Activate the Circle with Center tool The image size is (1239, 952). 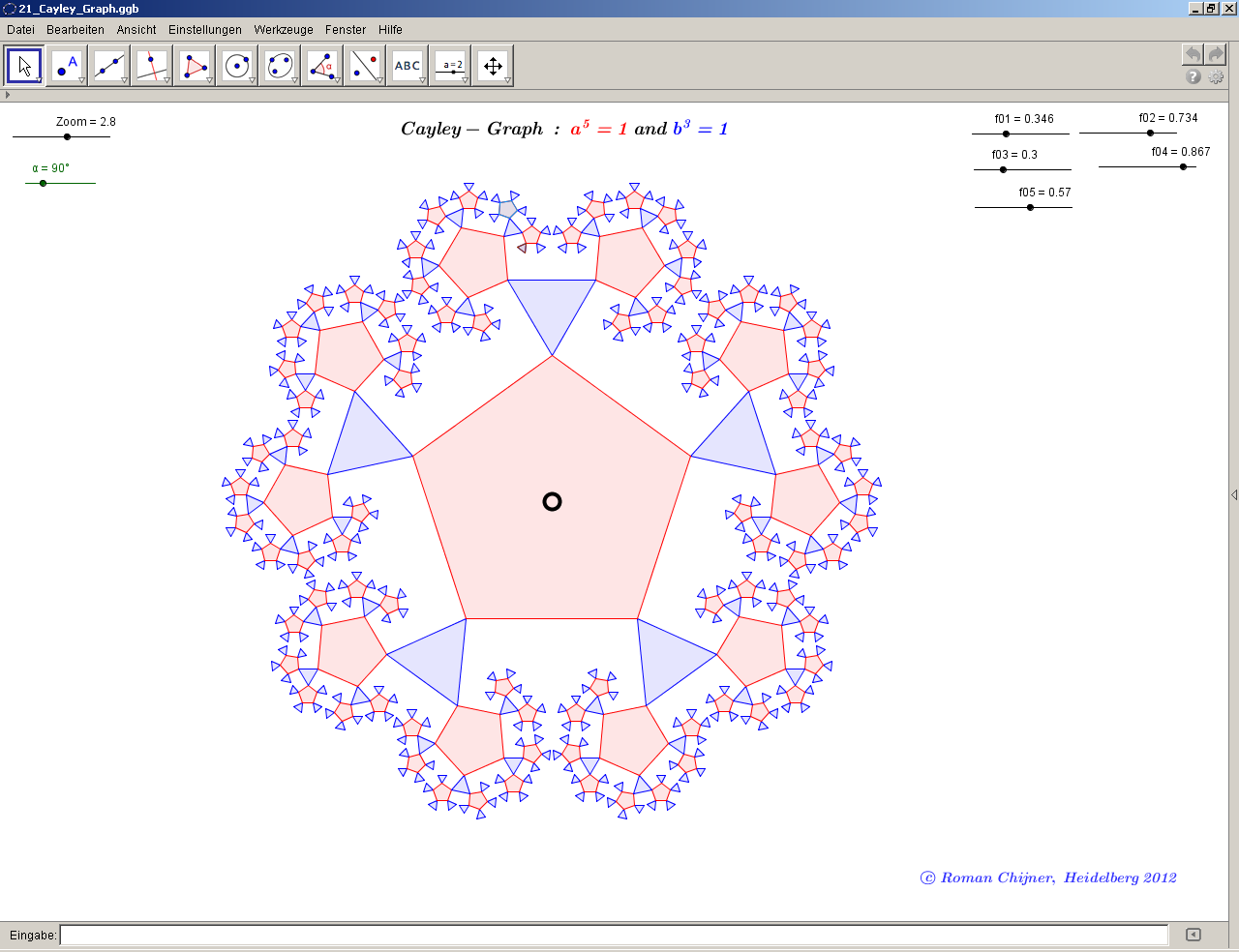click(x=237, y=66)
